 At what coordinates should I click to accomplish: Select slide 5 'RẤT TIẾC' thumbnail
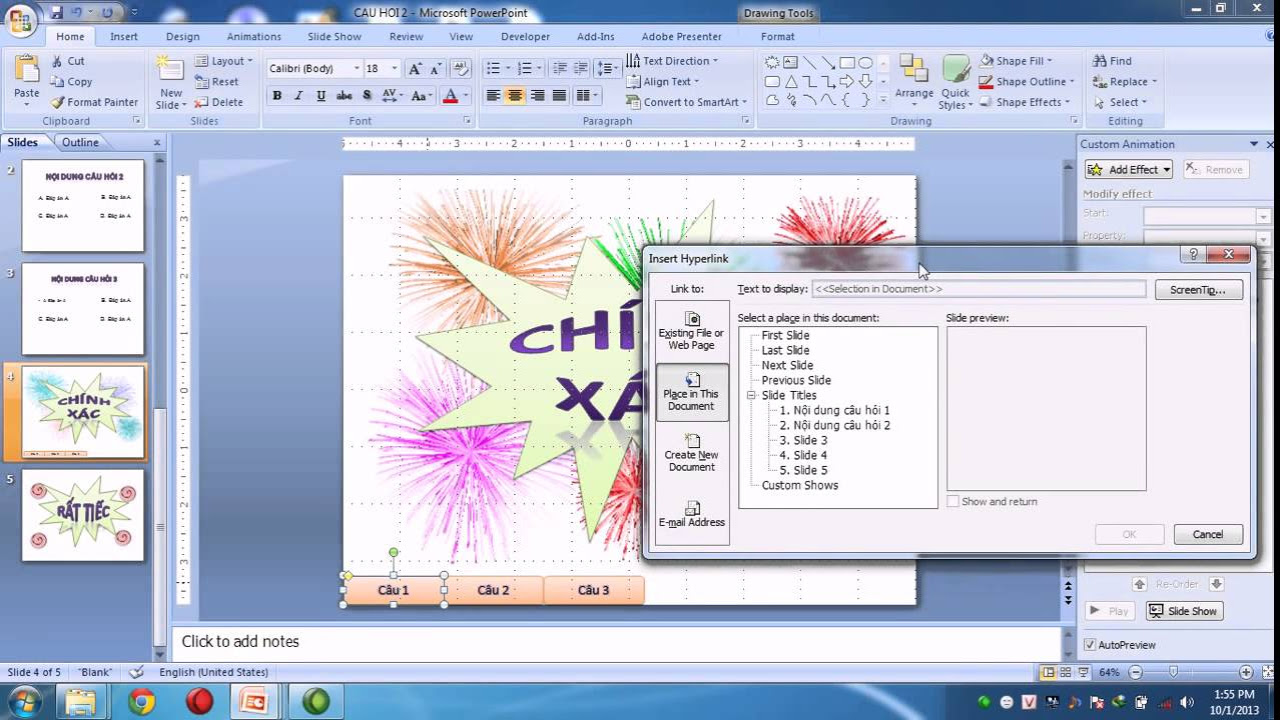point(83,515)
